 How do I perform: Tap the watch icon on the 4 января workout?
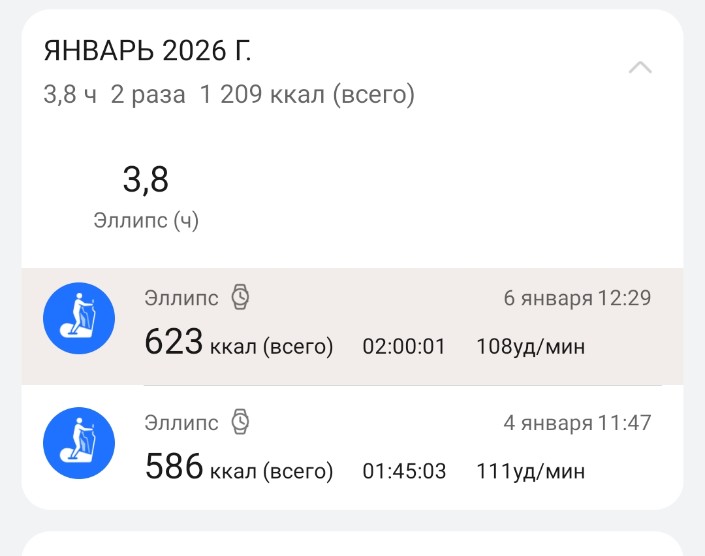tap(240, 422)
